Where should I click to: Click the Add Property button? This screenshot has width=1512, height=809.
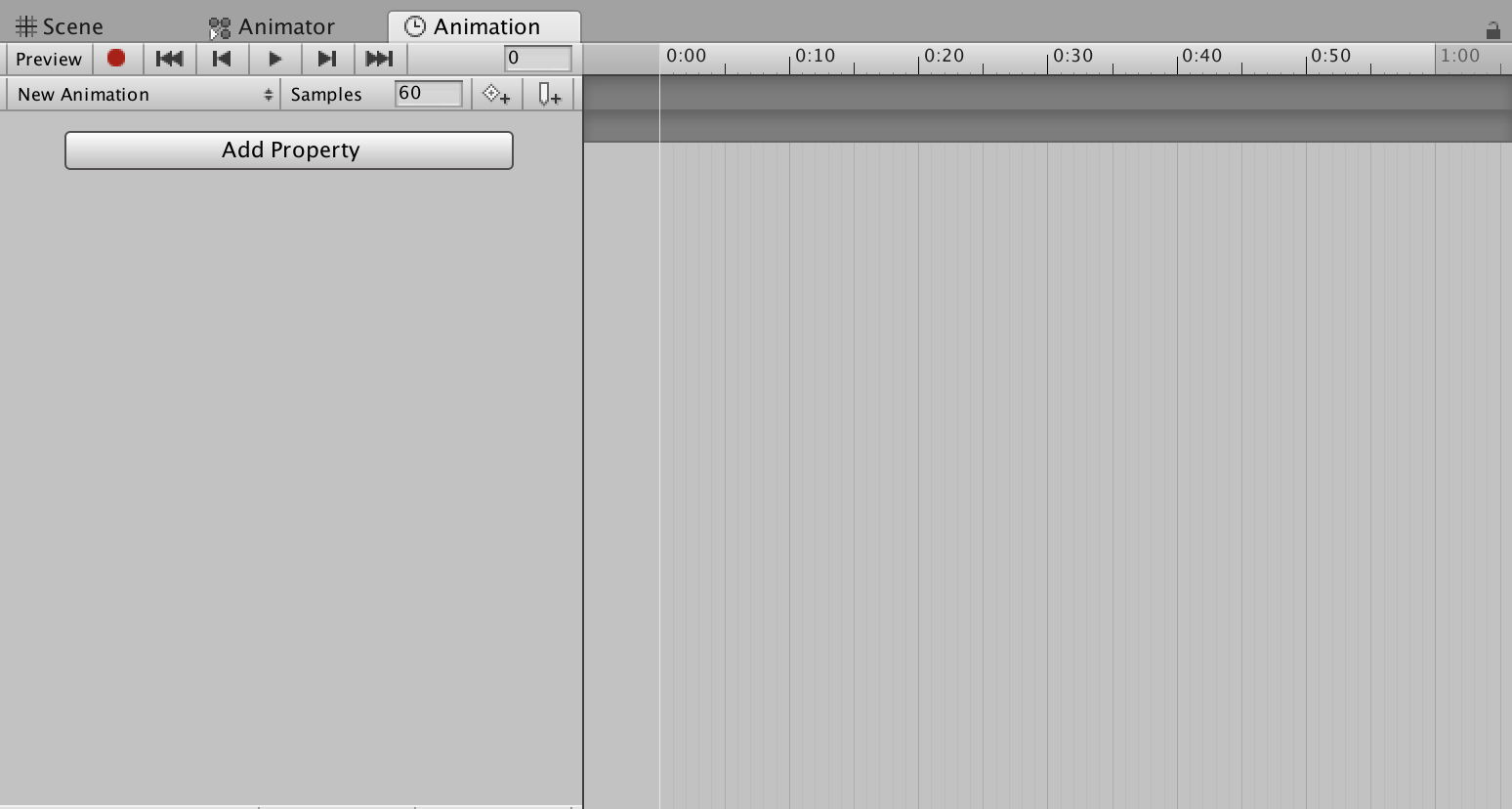pyautogui.click(x=289, y=150)
